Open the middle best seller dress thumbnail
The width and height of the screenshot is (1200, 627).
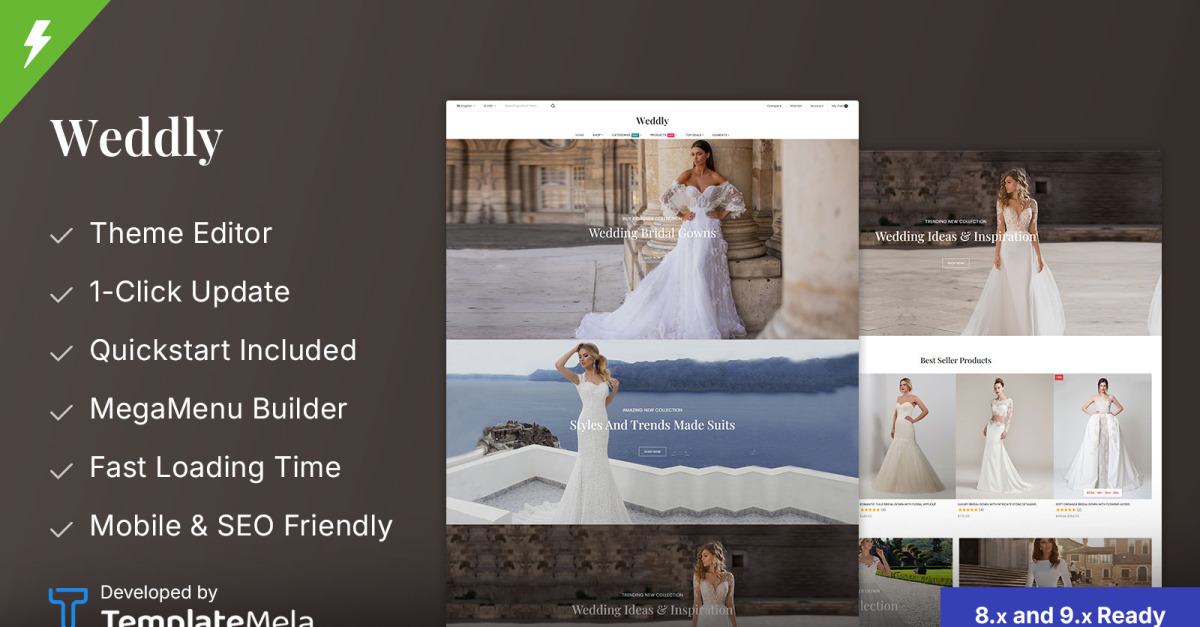[x=1005, y=436]
